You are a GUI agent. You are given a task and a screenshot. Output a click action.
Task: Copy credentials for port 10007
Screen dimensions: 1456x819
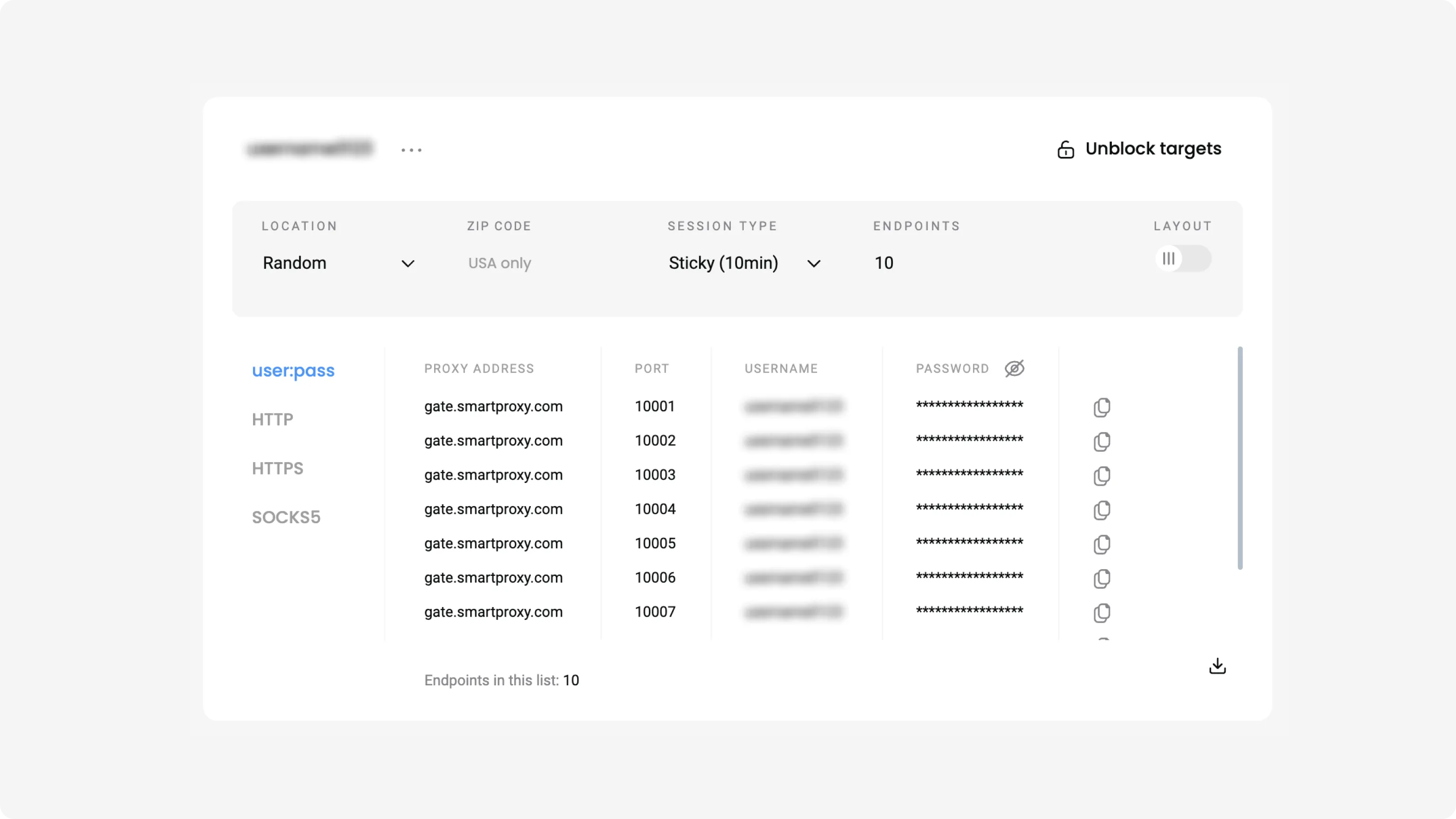(x=1101, y=613)
